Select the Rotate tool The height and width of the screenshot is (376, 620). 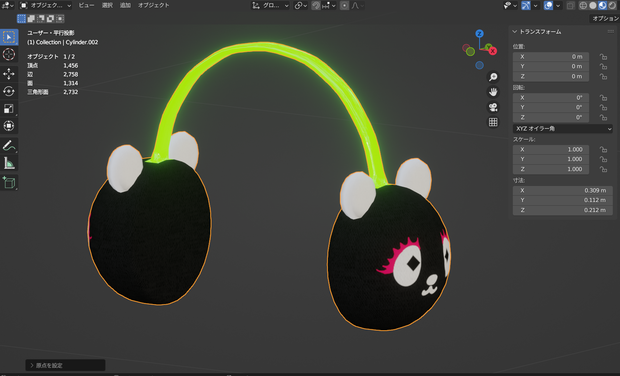[x=9, y=91]
